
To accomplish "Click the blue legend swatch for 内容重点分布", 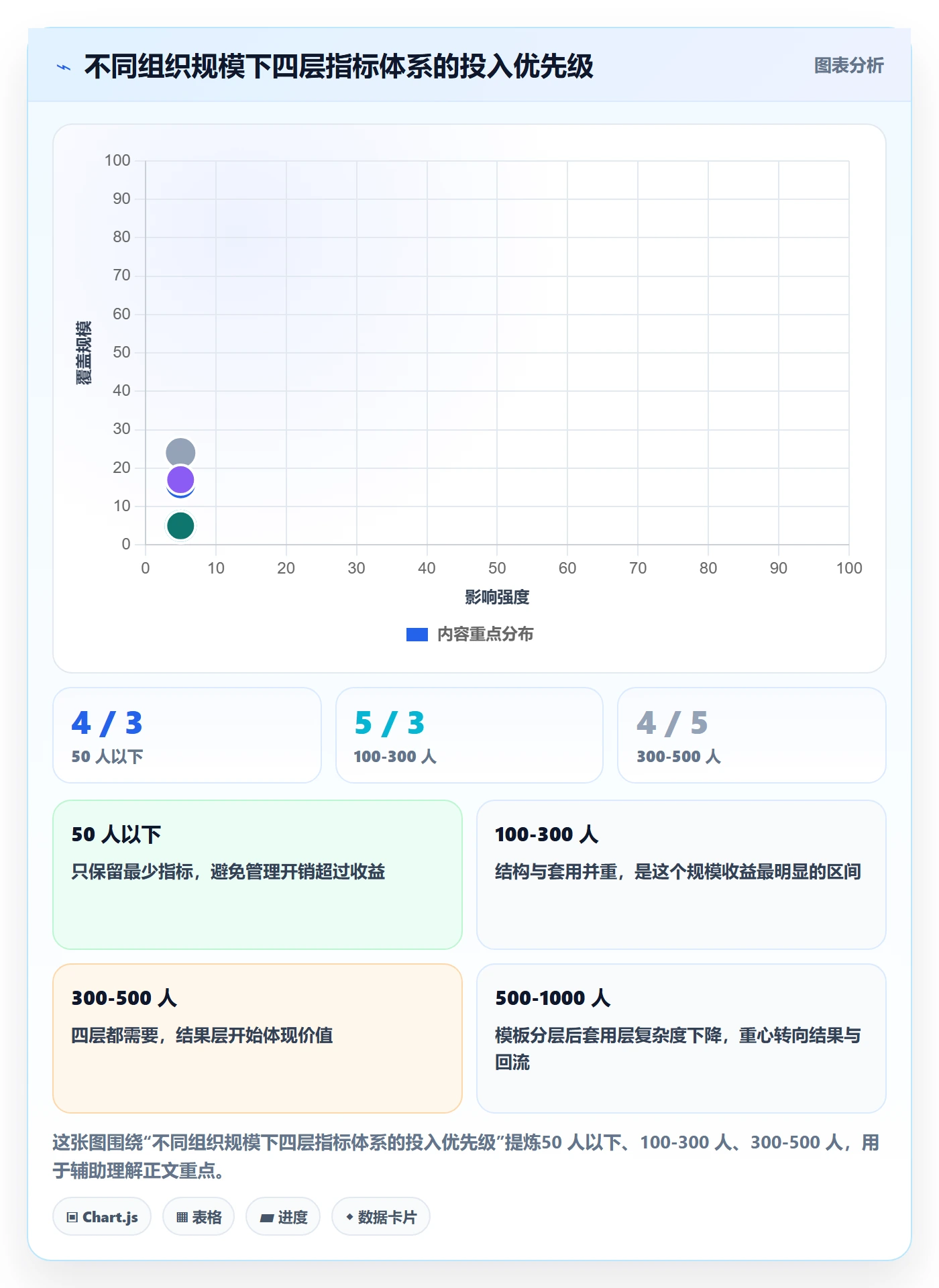I will pyautogui.click(x=417, y=635).
